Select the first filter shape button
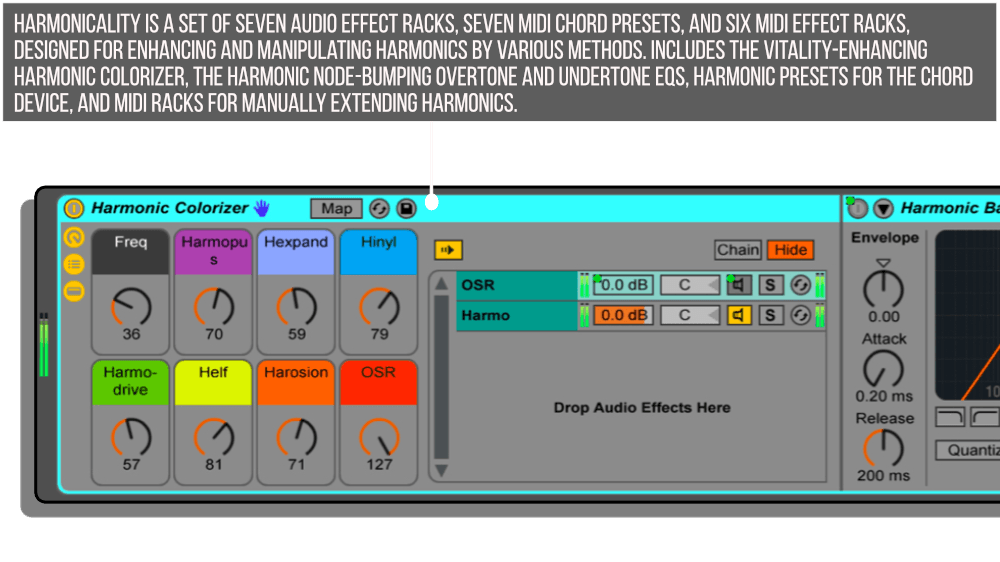Image resolution: width=1000 pixels, height=562 pixels. click(950, 417)
